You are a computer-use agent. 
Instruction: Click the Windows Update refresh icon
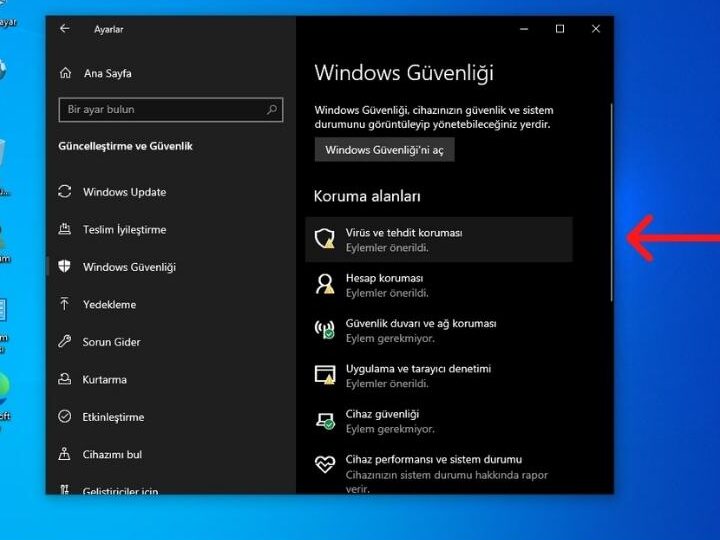(65, 191)
